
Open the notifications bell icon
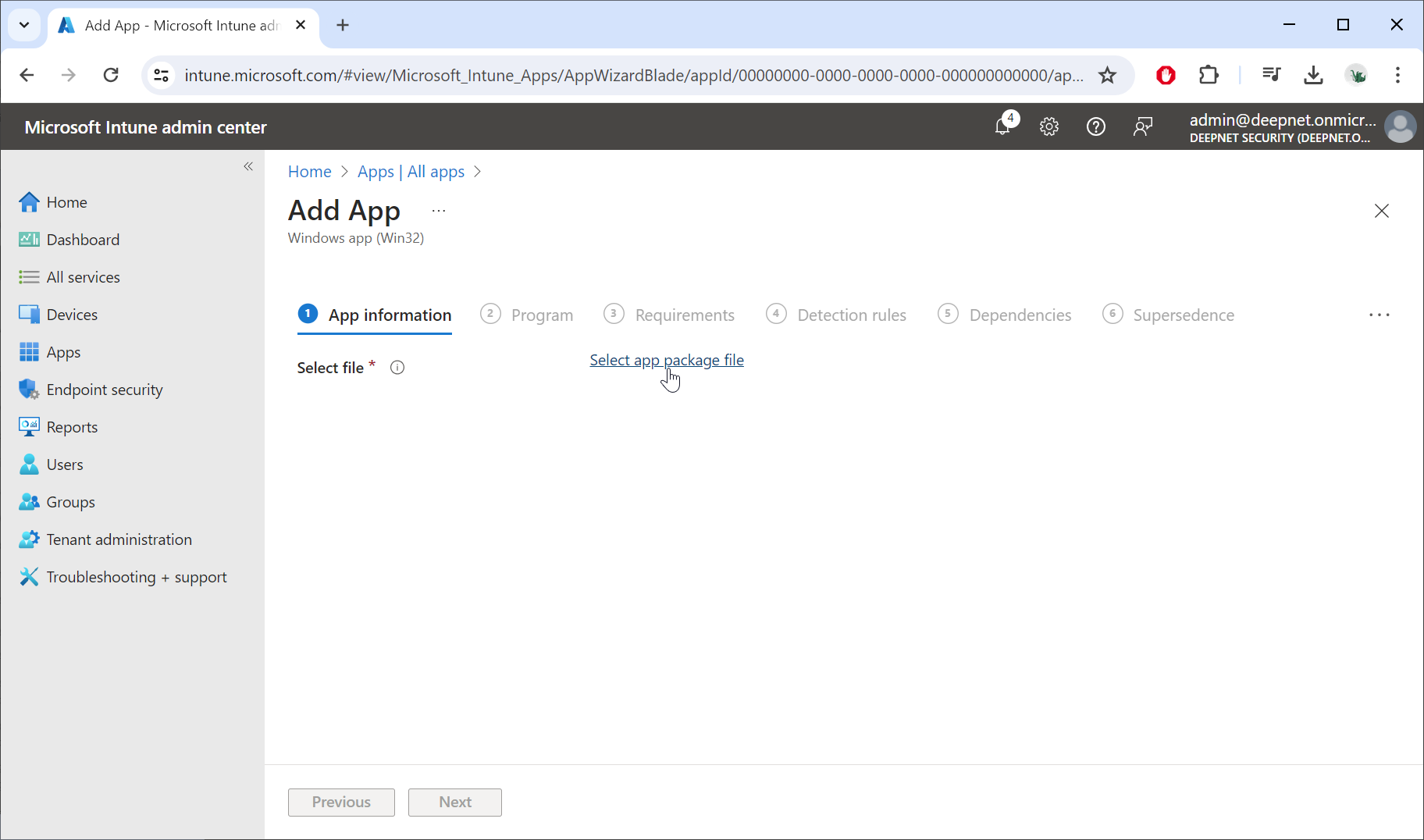tap(1003, 126)
